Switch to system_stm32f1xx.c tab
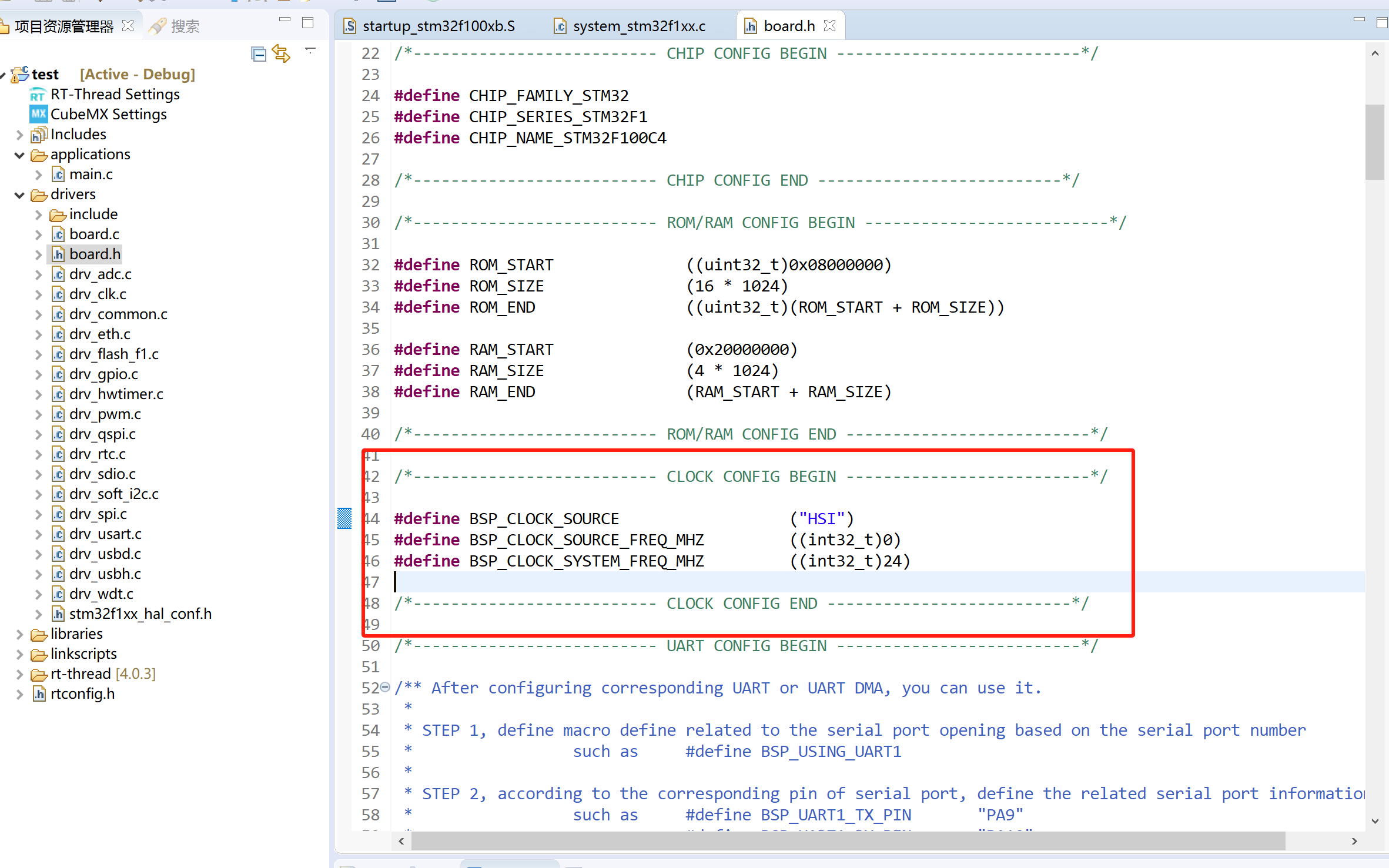 pyautogui.click(x=638, y=26)
